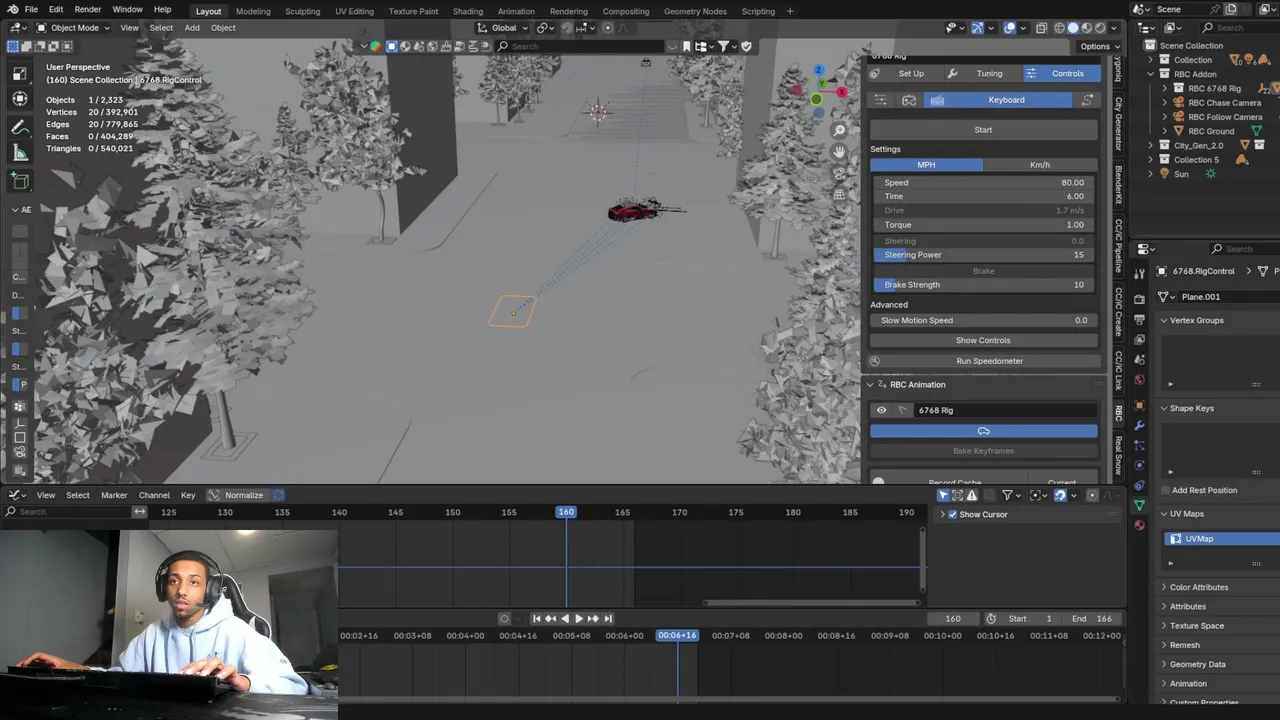Viewport: 1280px width, 720px height.
Task: Select the Annotate pencil tool
Action: [20, 127]
